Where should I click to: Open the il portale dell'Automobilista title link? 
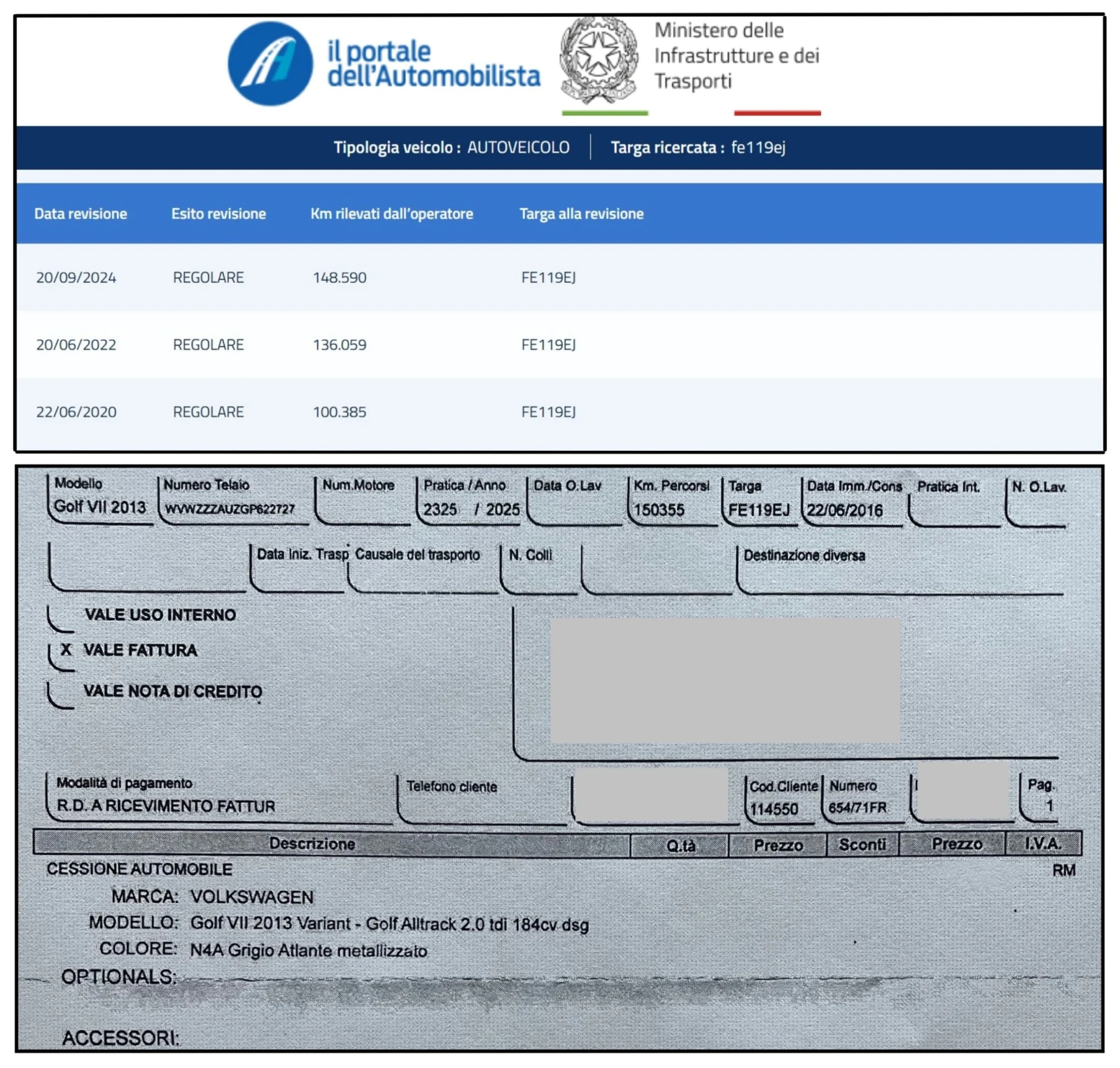point(433,64)
